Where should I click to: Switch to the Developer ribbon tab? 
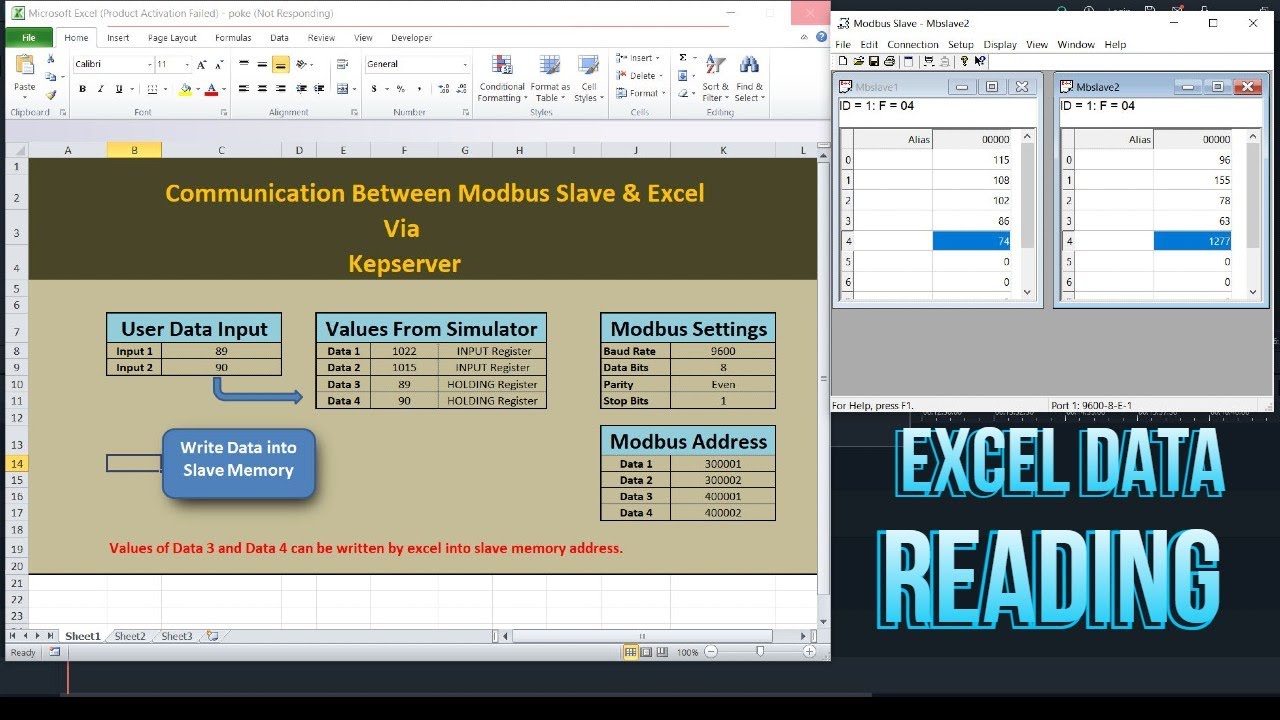coord(411,38)
